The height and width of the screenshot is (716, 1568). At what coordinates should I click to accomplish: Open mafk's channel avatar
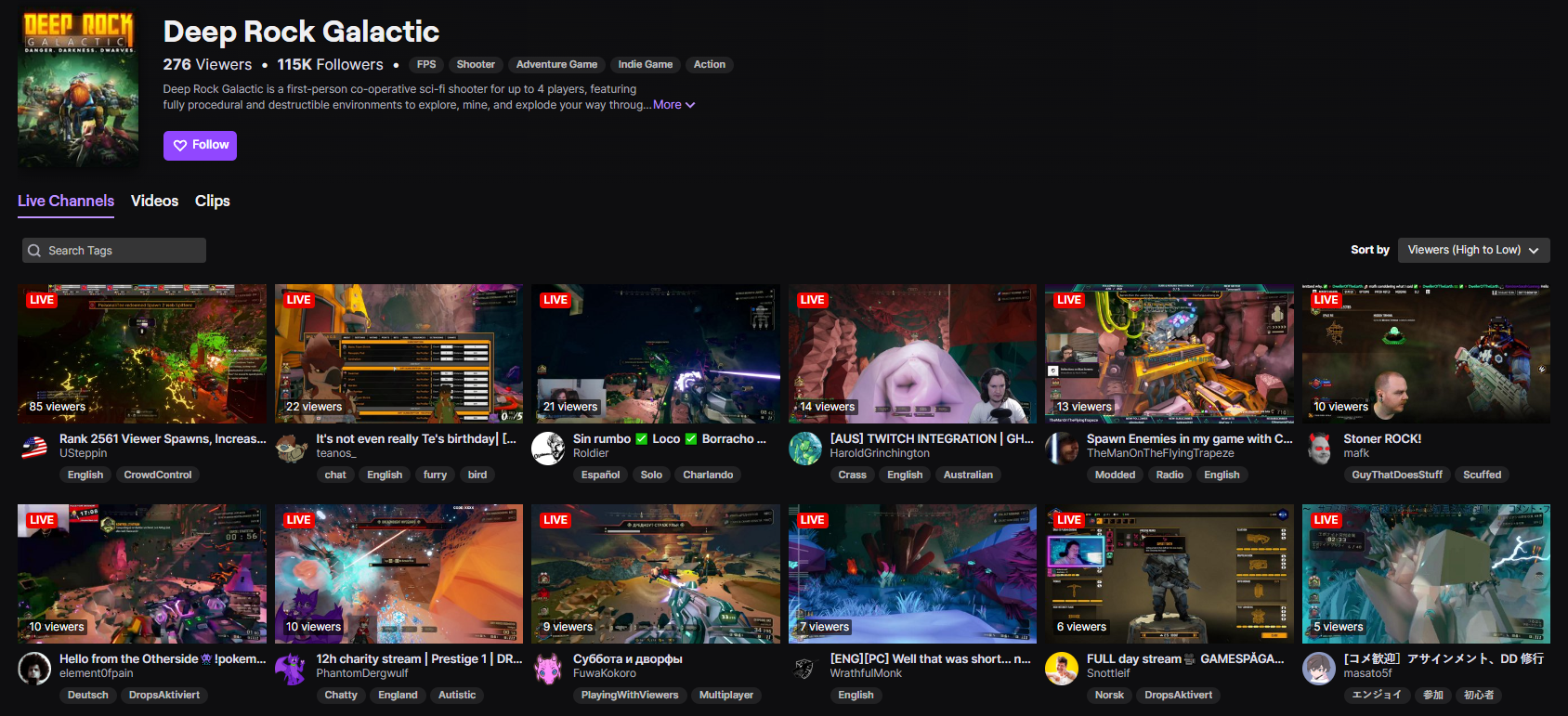[1319, 448]
